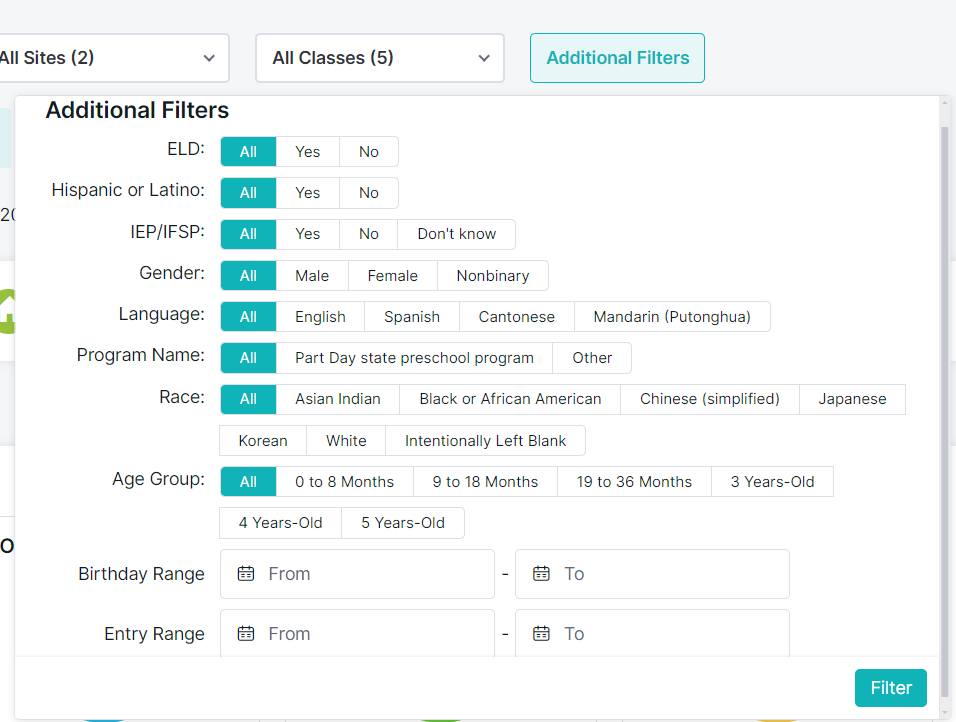
Task: Filter Language by English
Action: [x=320, y=316]
